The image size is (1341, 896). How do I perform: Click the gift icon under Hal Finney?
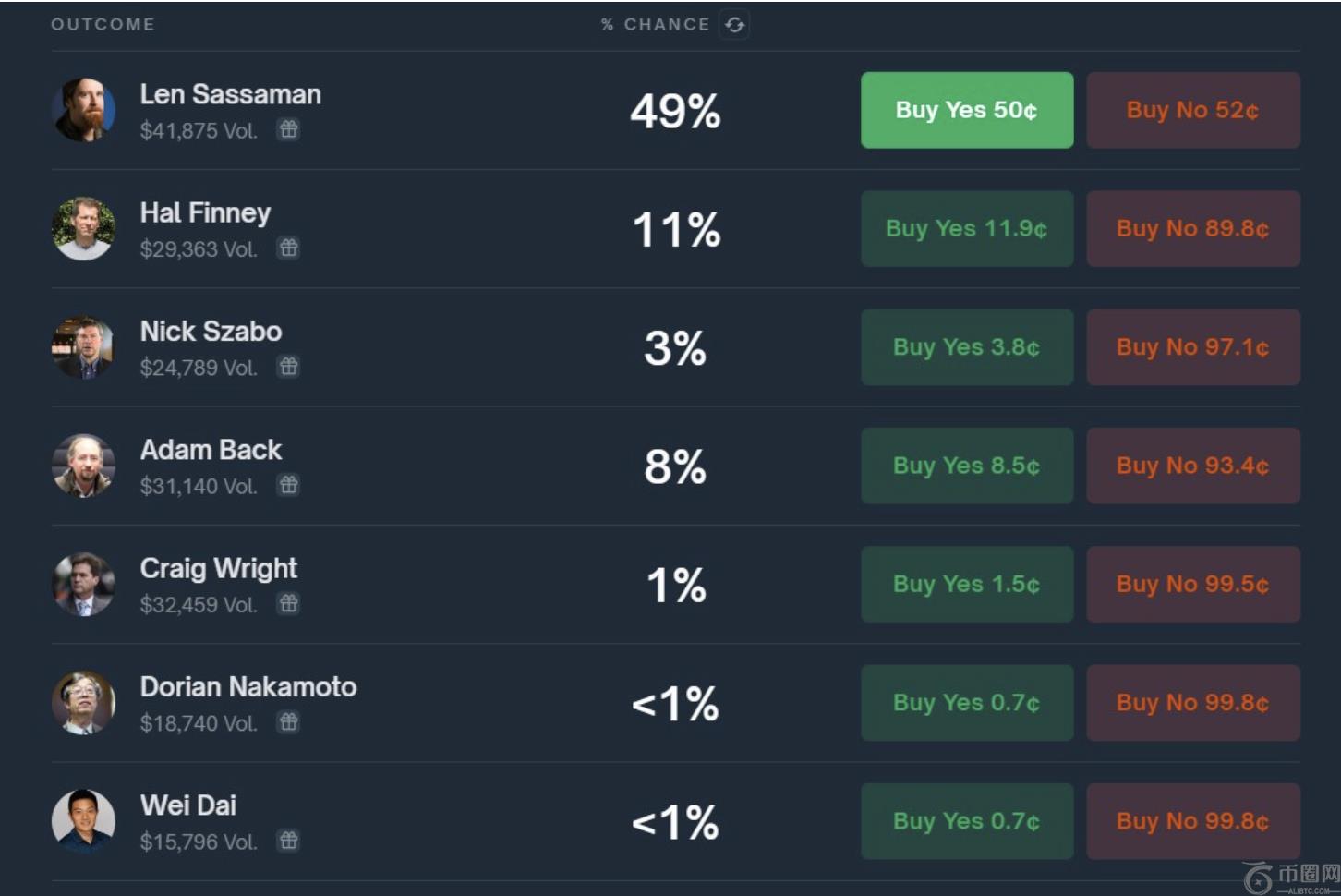pos(289,248)
